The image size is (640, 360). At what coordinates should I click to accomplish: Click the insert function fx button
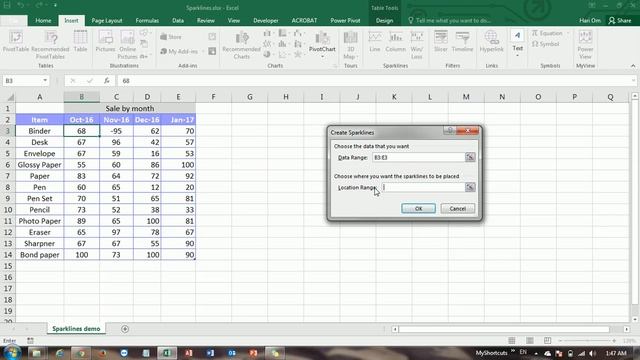[107, 81]
